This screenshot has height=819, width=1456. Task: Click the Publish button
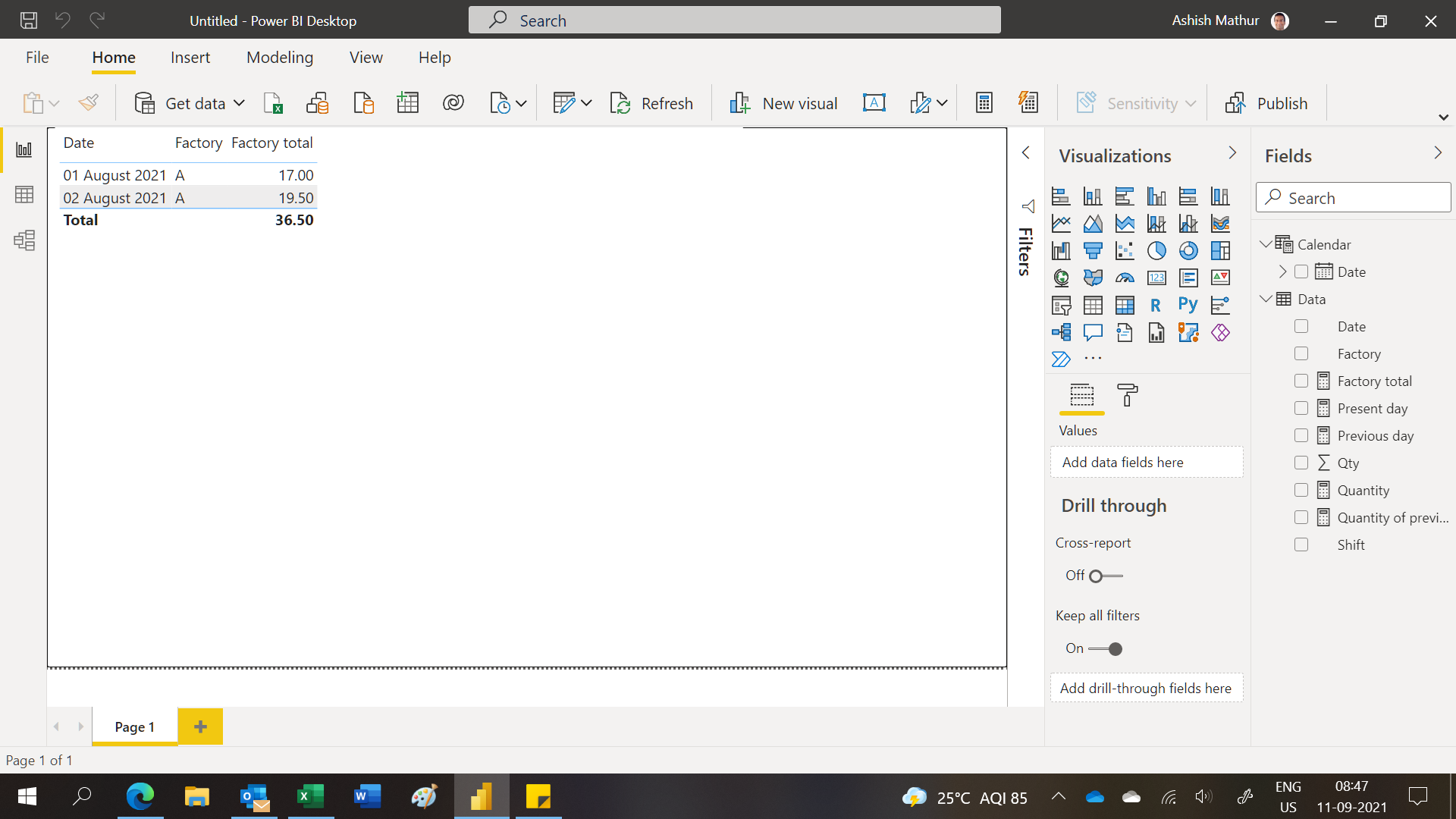point(1266,103)
